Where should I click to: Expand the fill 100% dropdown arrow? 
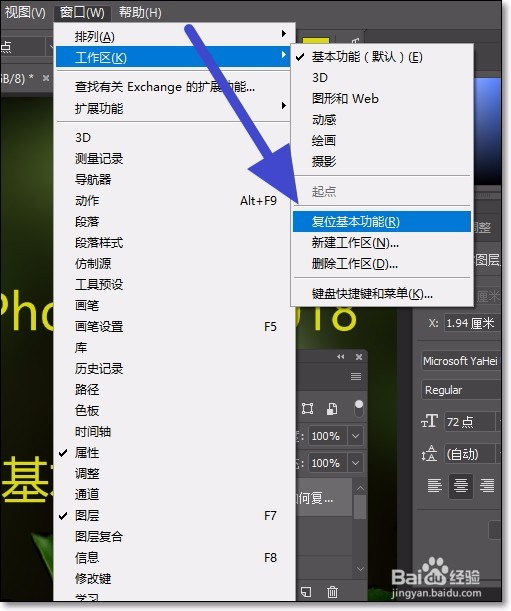pyautogui.click(x=355, y=463)
